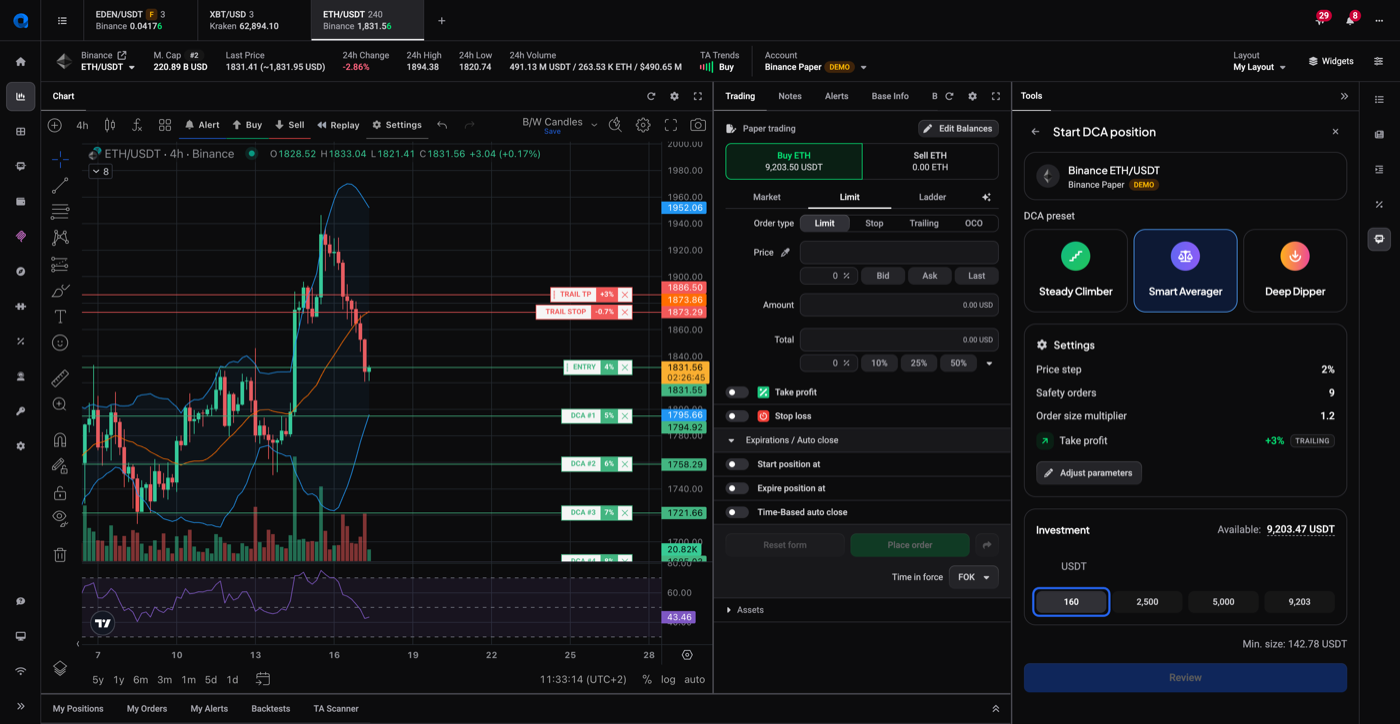Toggle lock all drawings padlock
Screen dimensions: 1400x724
[x=60, y=493]
